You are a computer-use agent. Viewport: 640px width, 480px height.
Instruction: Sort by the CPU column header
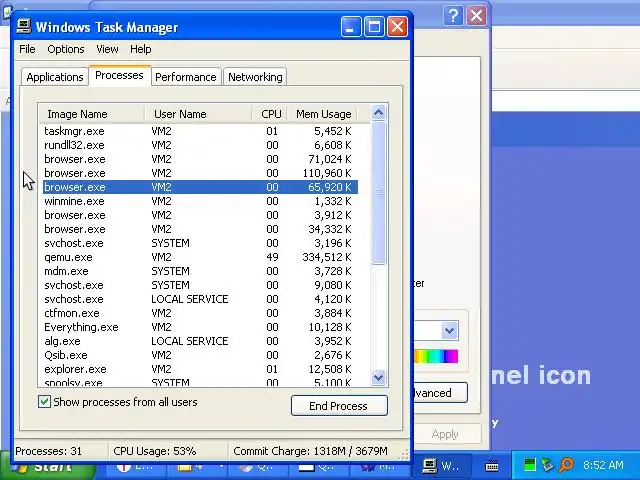click(x=269, y=114)
